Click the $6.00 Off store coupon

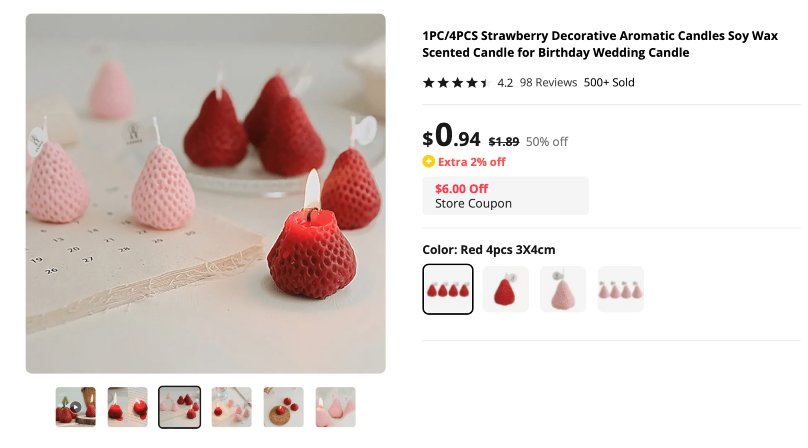(x=505, y=195)
